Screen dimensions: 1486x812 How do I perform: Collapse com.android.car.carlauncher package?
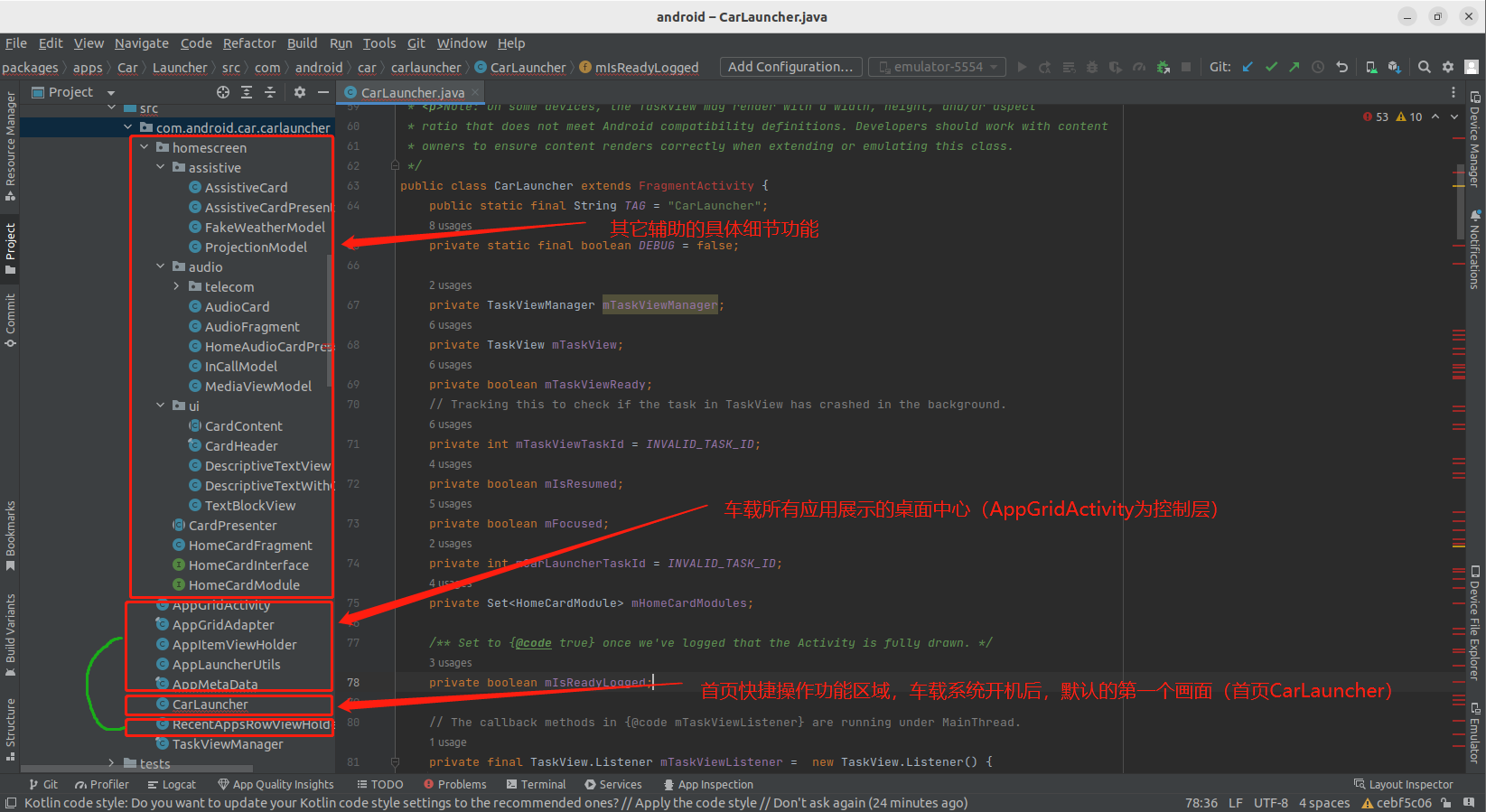coord(127,127)
